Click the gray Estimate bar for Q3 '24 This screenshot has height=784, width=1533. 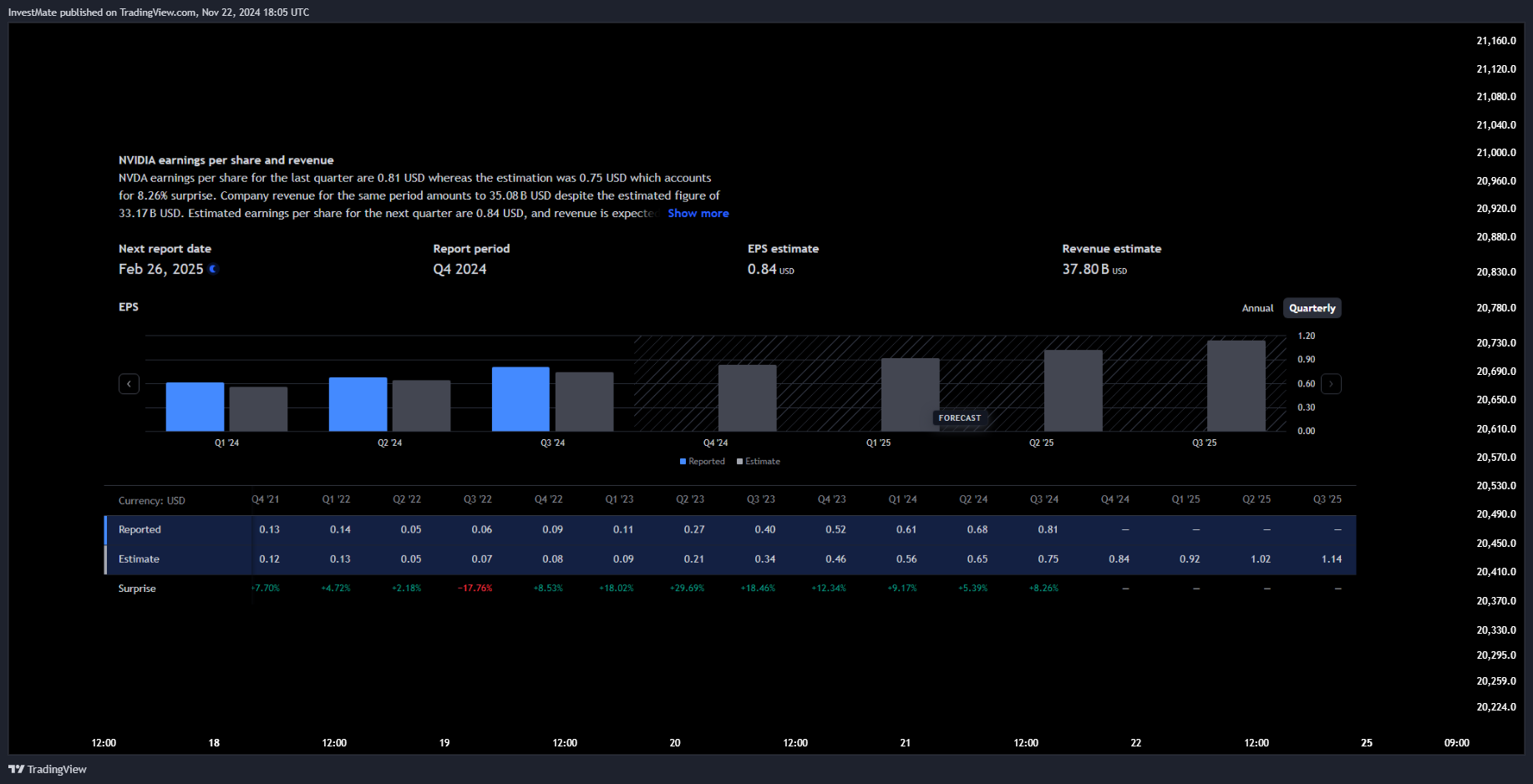(x=584, y=402)
